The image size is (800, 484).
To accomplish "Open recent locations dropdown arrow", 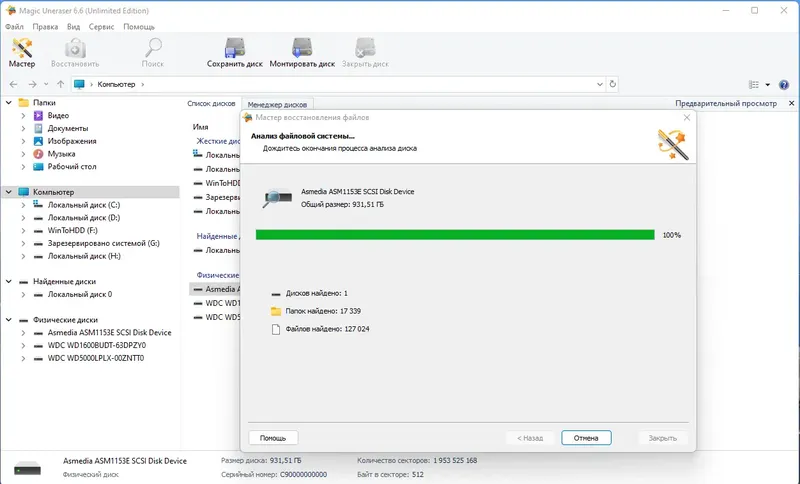I will point(46,84).
